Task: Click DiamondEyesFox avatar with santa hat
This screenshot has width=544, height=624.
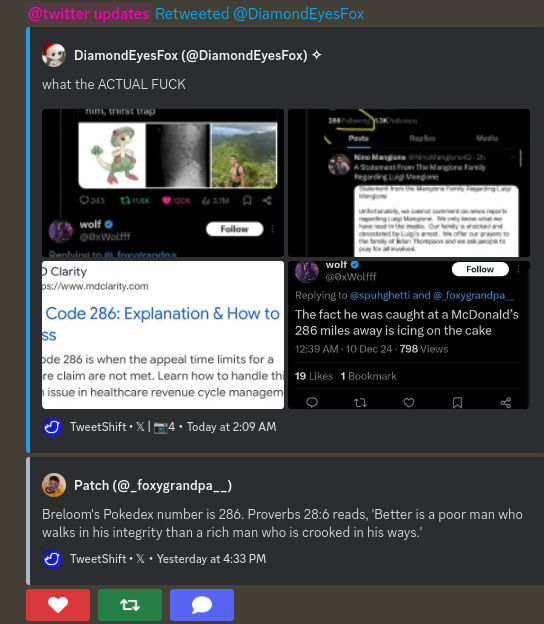Action: (x=54, y=55)
